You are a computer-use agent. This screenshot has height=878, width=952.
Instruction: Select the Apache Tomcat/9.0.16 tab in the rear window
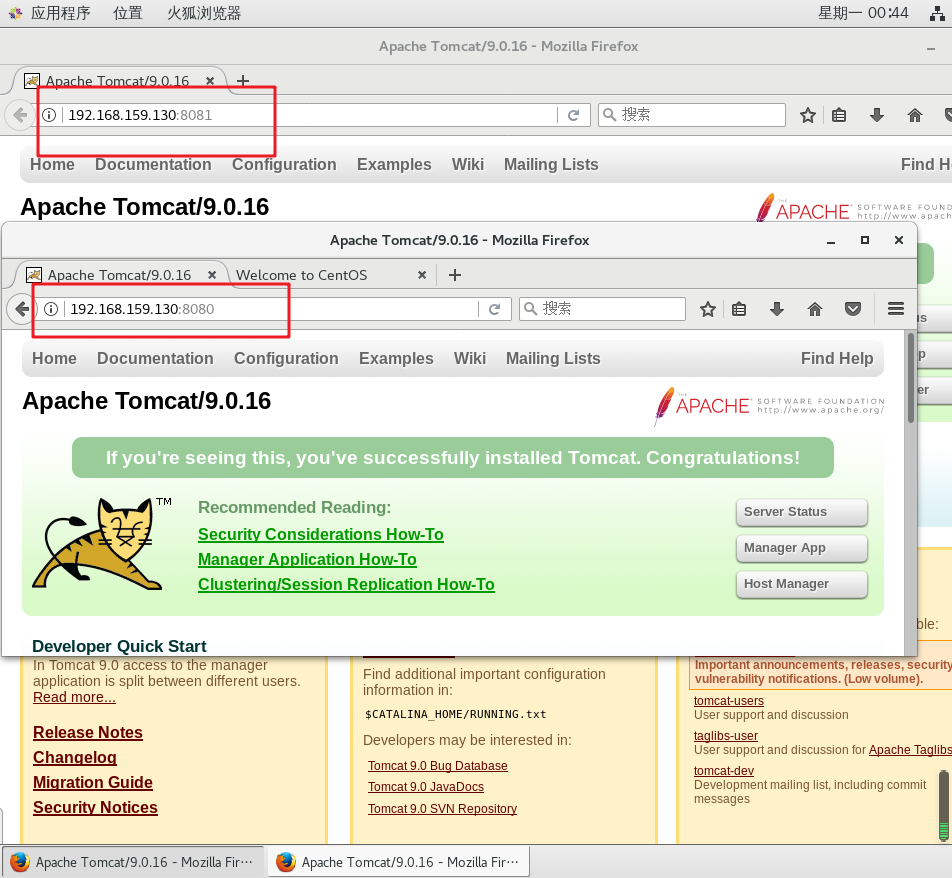[117, 81]
